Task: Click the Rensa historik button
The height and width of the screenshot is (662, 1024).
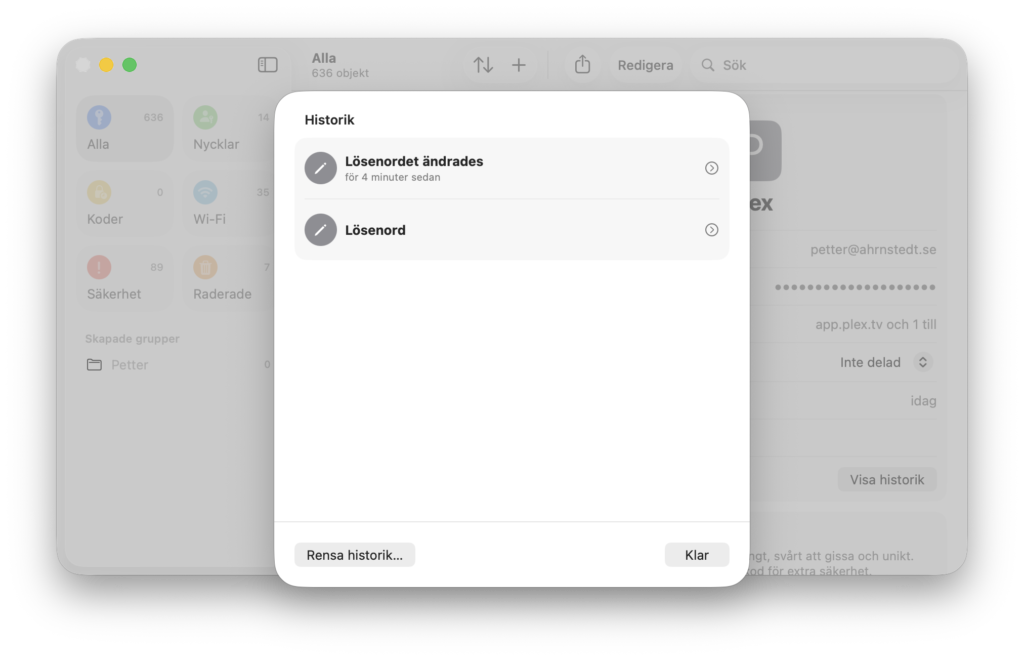Action: click(354, 555)
